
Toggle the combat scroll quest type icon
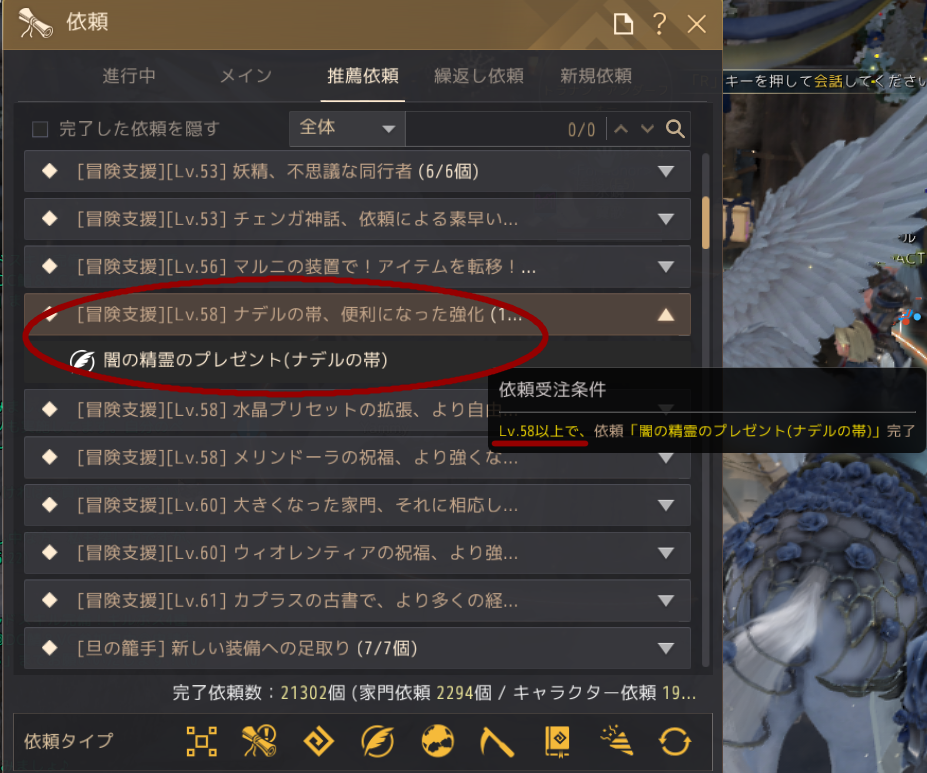click(259, 741)
